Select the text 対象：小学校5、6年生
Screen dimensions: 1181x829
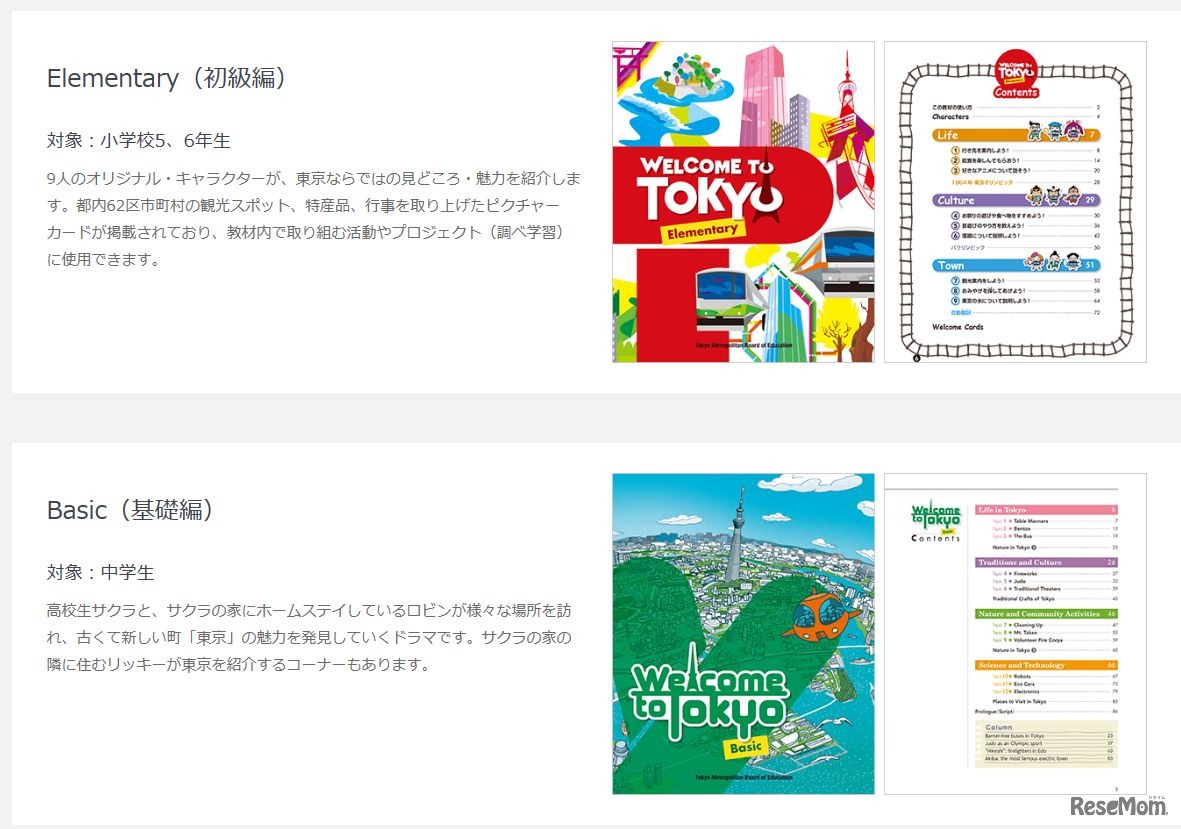pyautogui.click(x=139, y=140)
